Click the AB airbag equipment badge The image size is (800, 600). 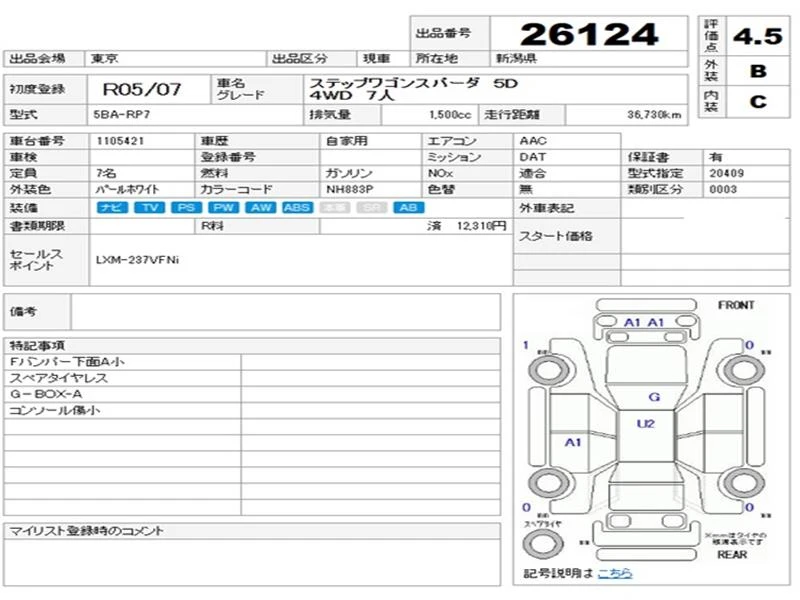409,208
